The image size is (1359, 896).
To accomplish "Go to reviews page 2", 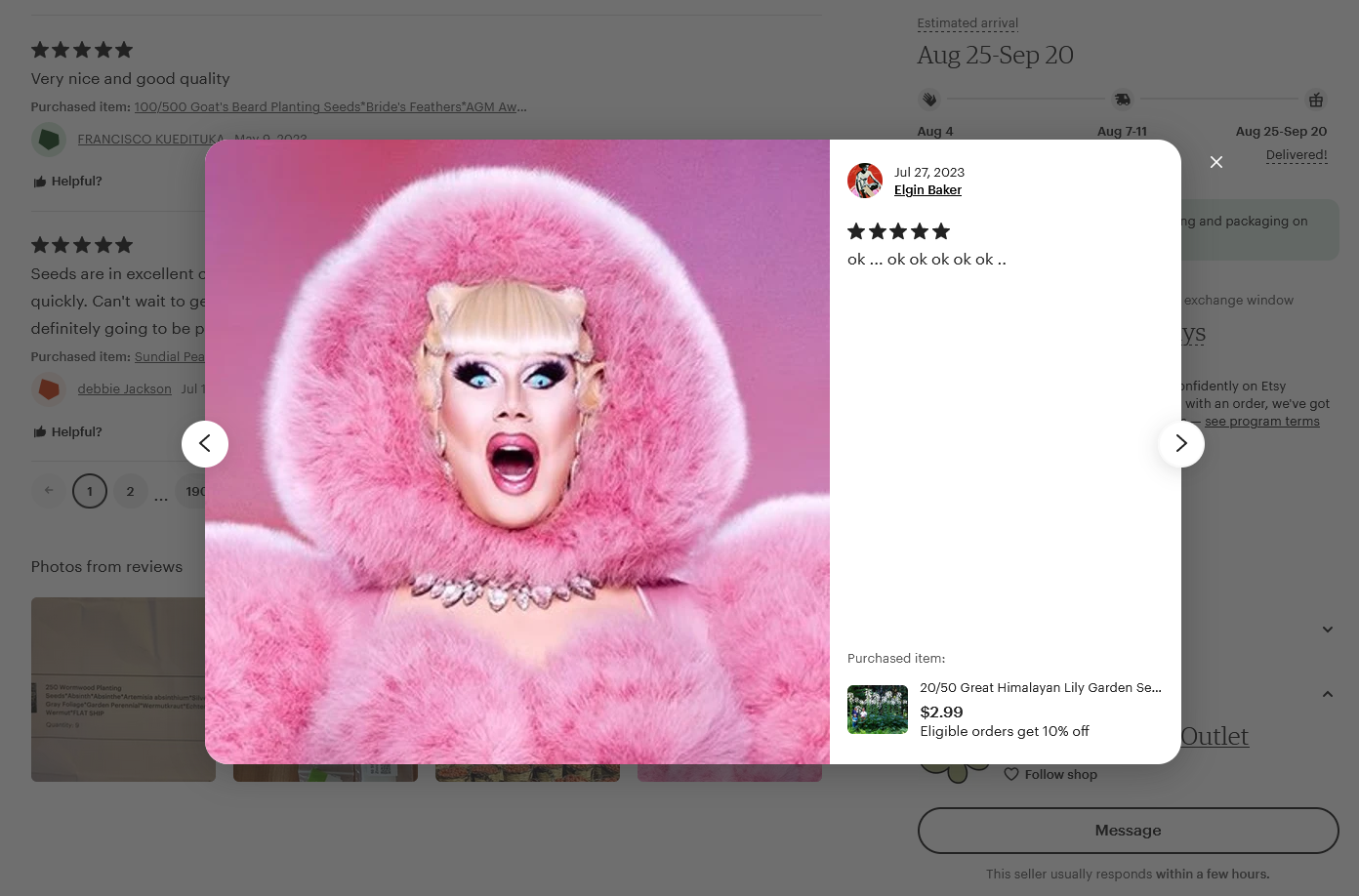I will pos(130,491).
